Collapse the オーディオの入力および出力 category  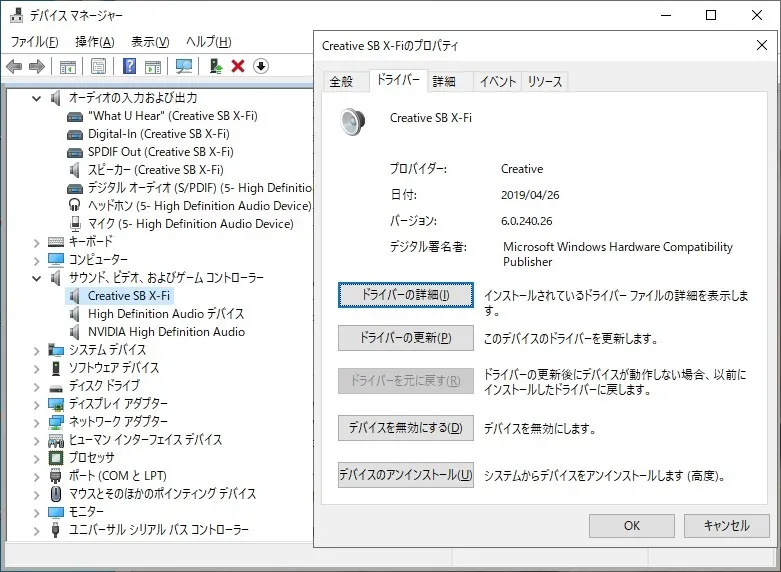(36, 98)
